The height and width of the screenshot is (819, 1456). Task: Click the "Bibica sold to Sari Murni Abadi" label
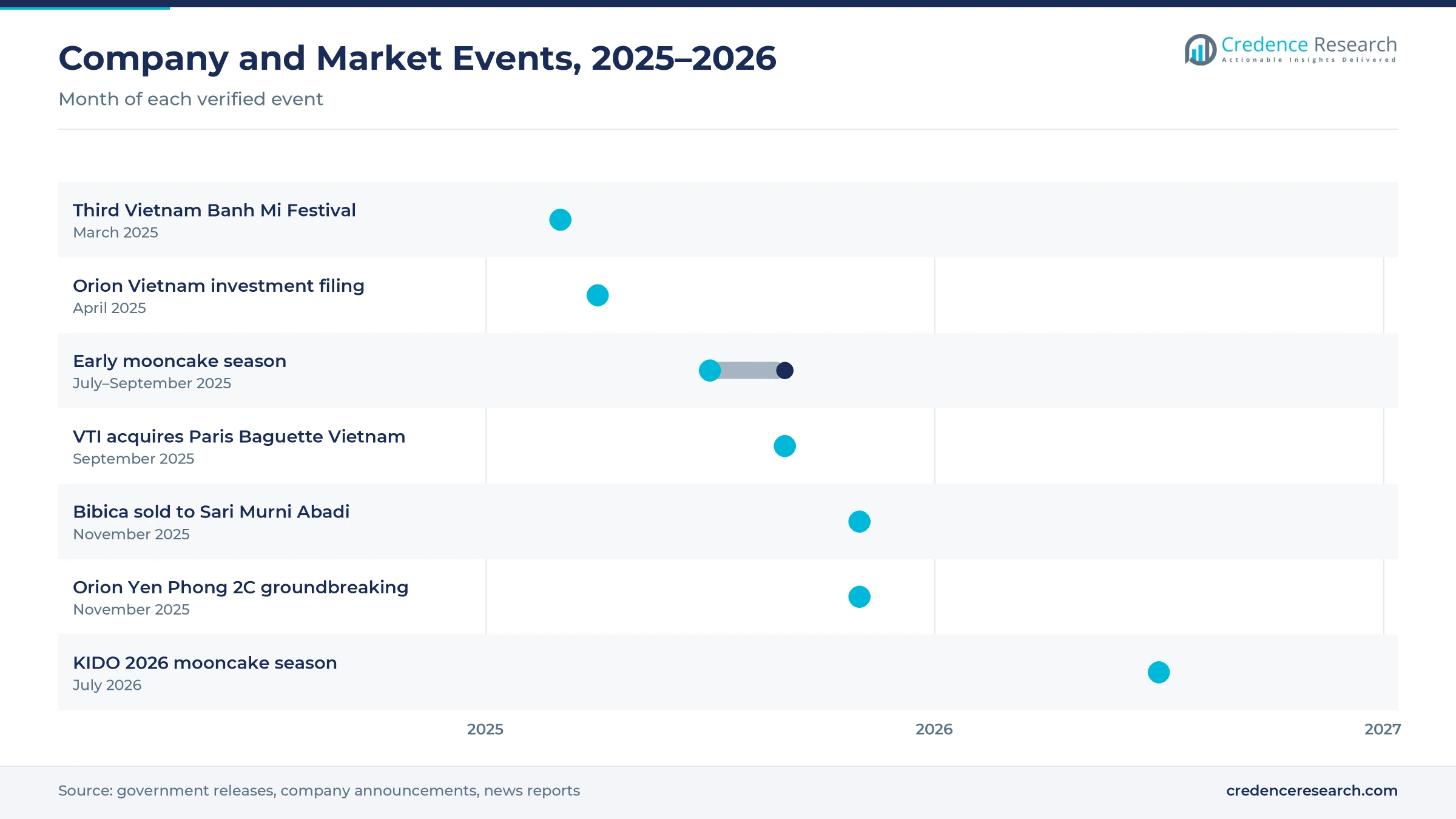coord(211,511)
